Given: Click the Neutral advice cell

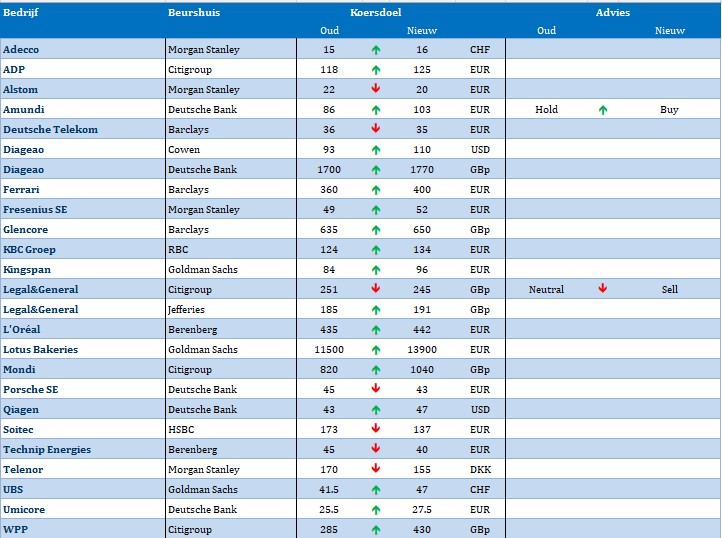Looking at the screenshot, I should pos(546,289).
